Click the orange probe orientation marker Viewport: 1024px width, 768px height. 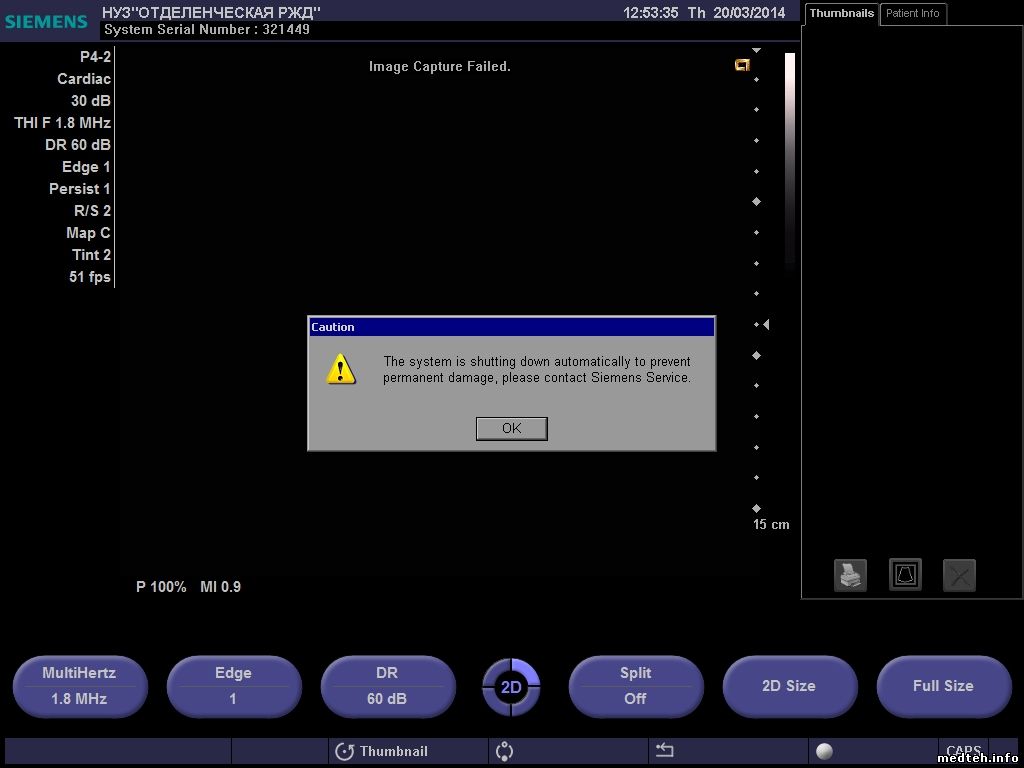[x=742, y=65]
